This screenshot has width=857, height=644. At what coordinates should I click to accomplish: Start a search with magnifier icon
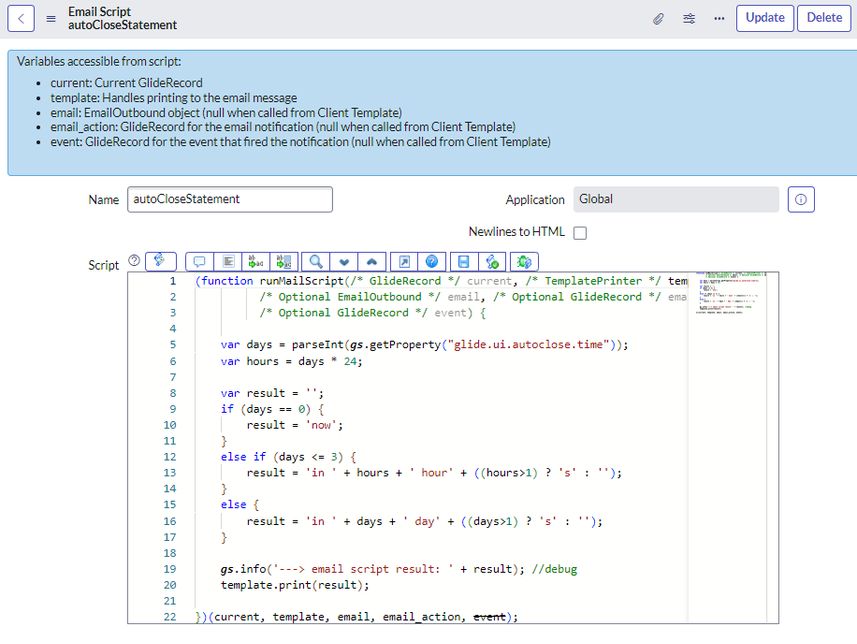pos(315,262)
